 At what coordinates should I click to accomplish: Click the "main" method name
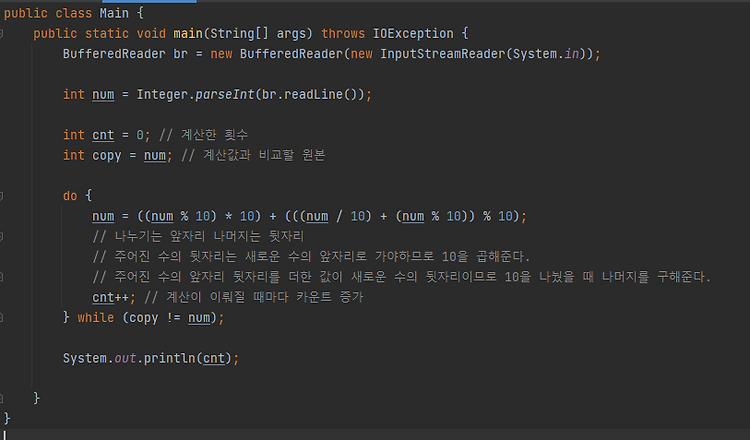(x=188, y=33)
